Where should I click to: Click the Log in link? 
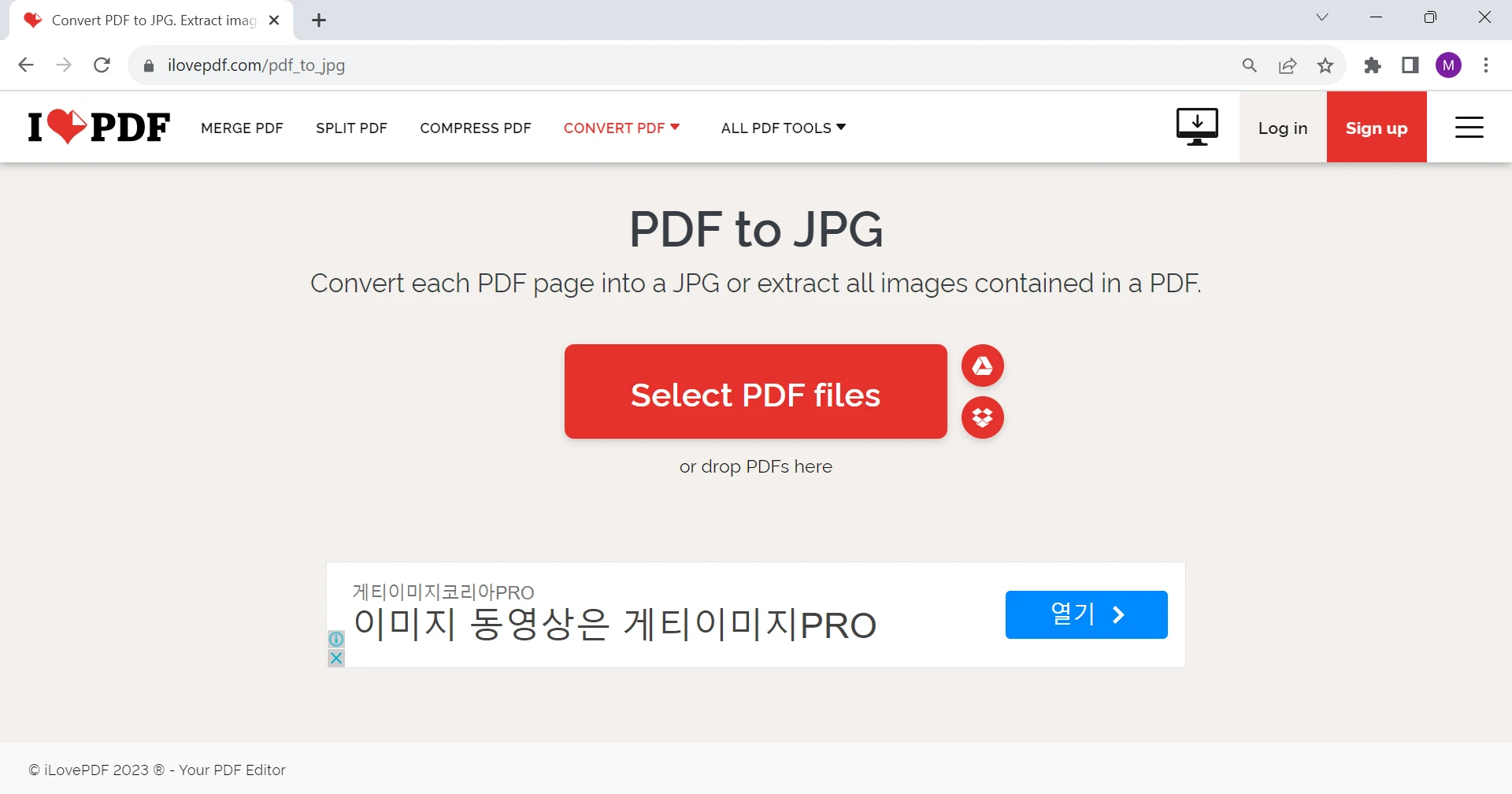click(x=1283, y=127)
